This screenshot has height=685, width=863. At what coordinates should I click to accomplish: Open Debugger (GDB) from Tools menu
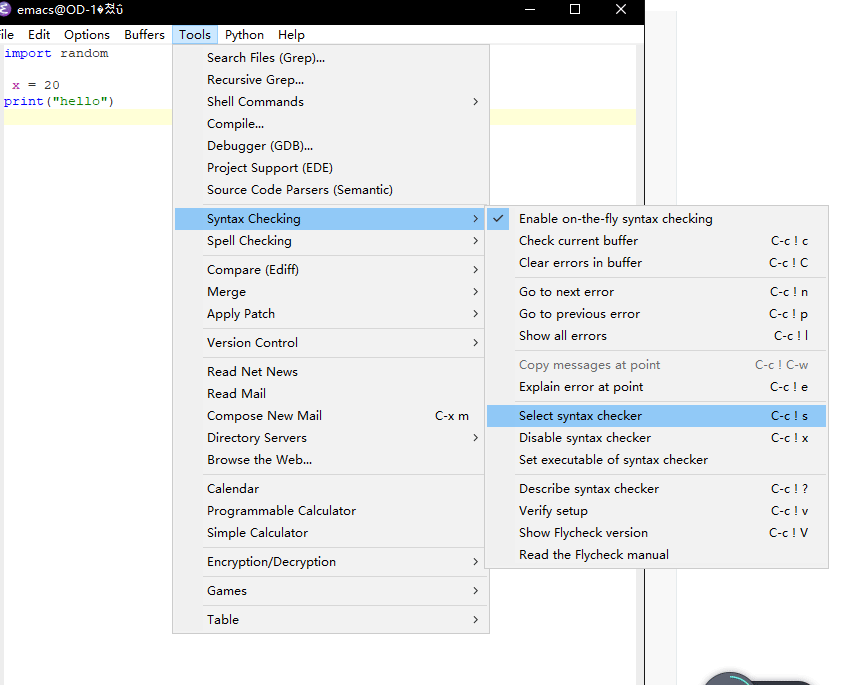(x=259, y=146)
